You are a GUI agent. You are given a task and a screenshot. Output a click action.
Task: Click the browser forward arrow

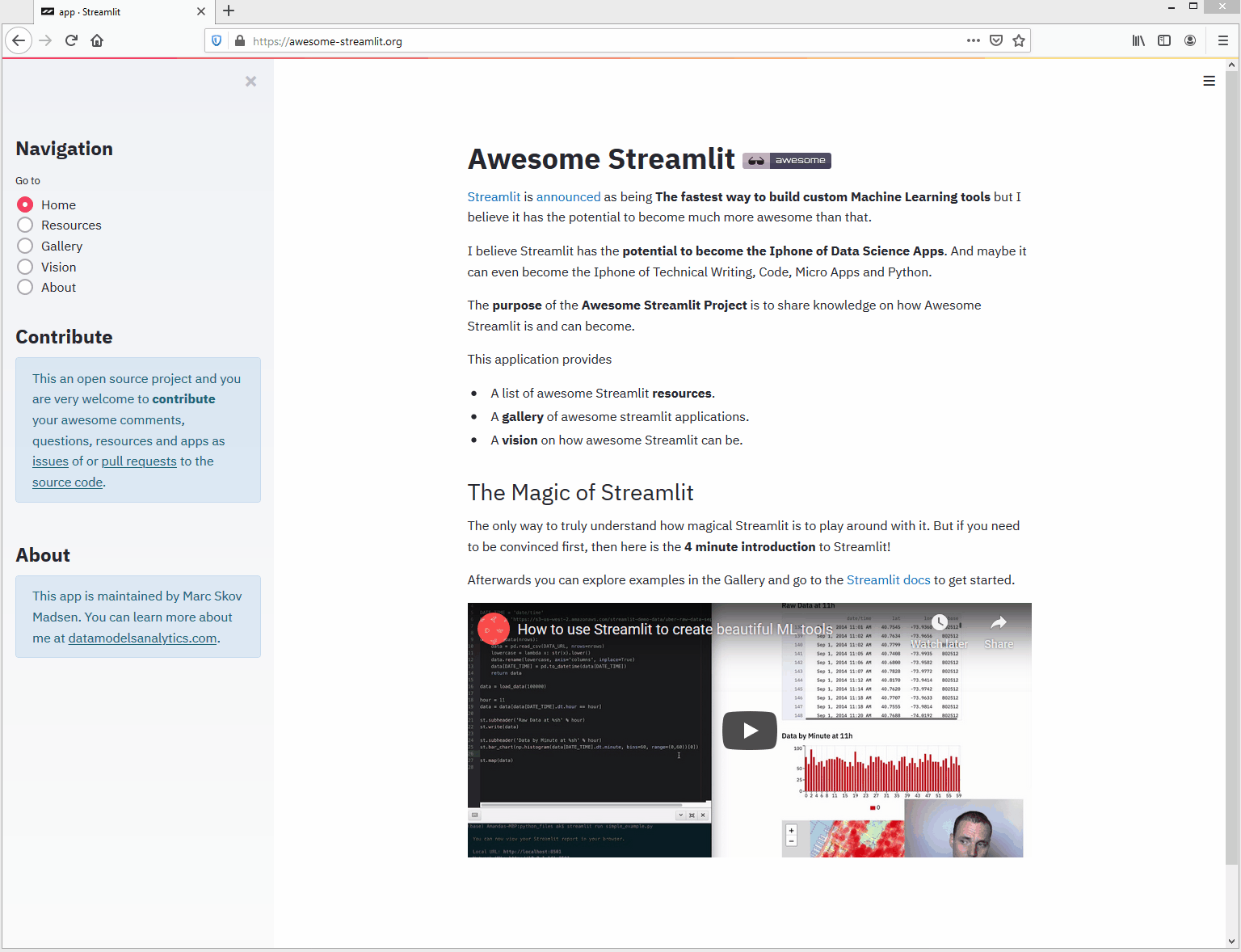pyautogui.click(x=45, y=40)
